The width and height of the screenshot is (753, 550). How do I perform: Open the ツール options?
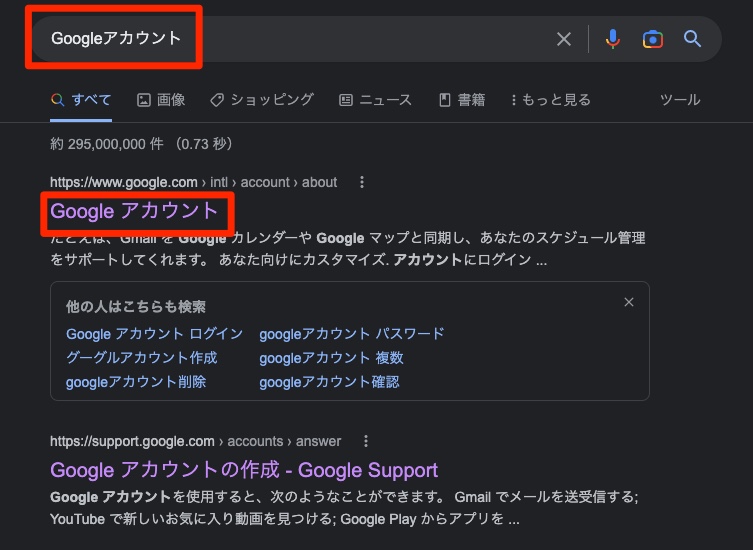coord(680,100)
